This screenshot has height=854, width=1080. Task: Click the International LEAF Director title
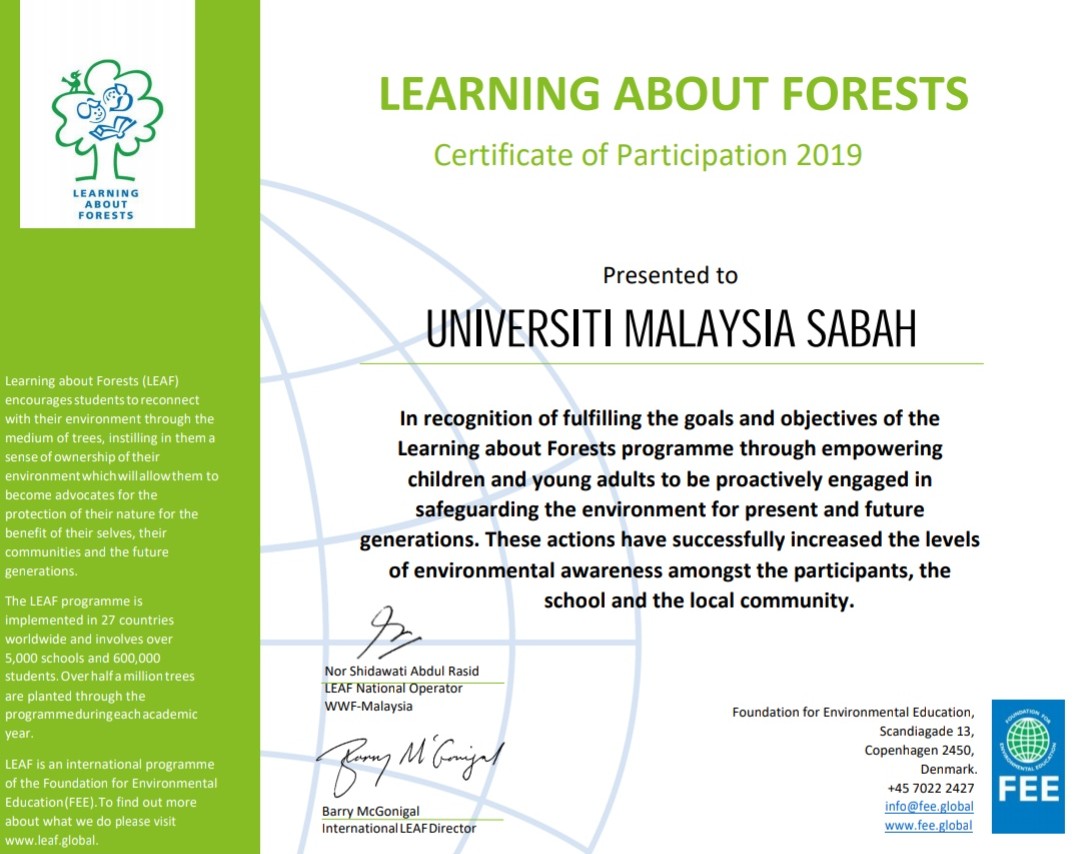click(x=399, y=828)
